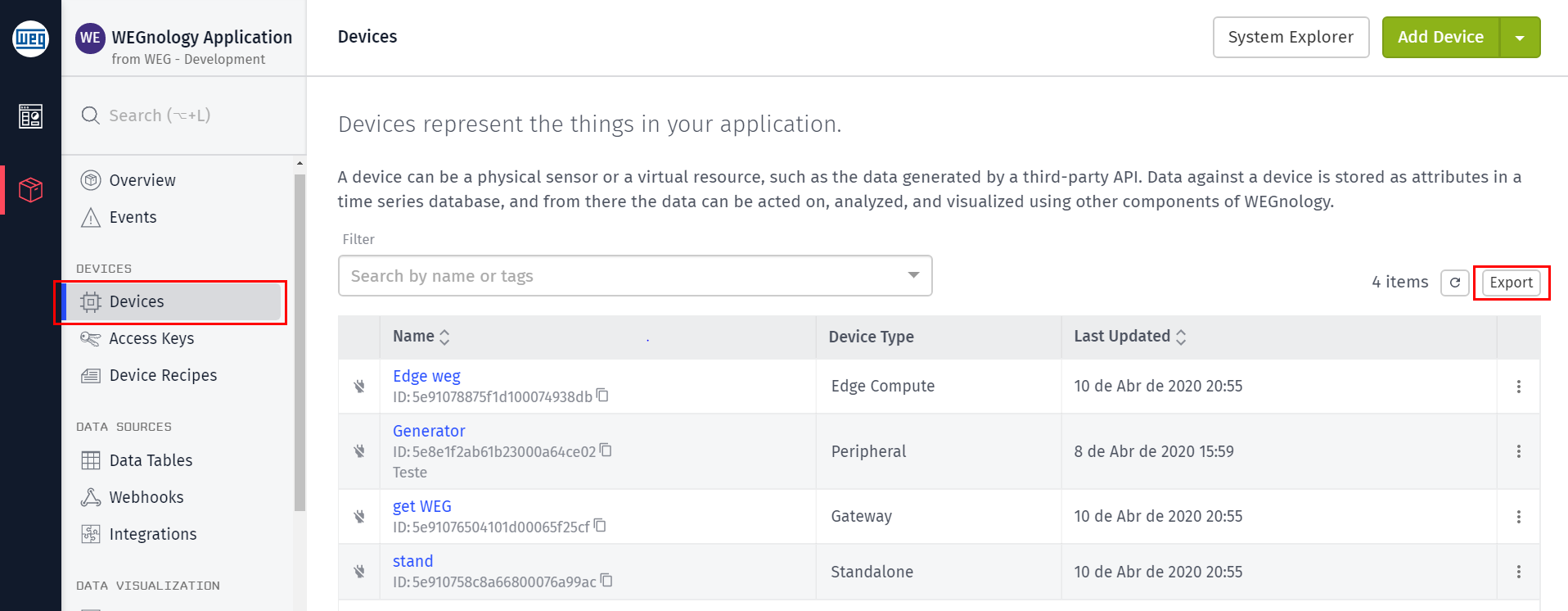Open the Edge weg device

pyautogui.click(x=426, y=376)
